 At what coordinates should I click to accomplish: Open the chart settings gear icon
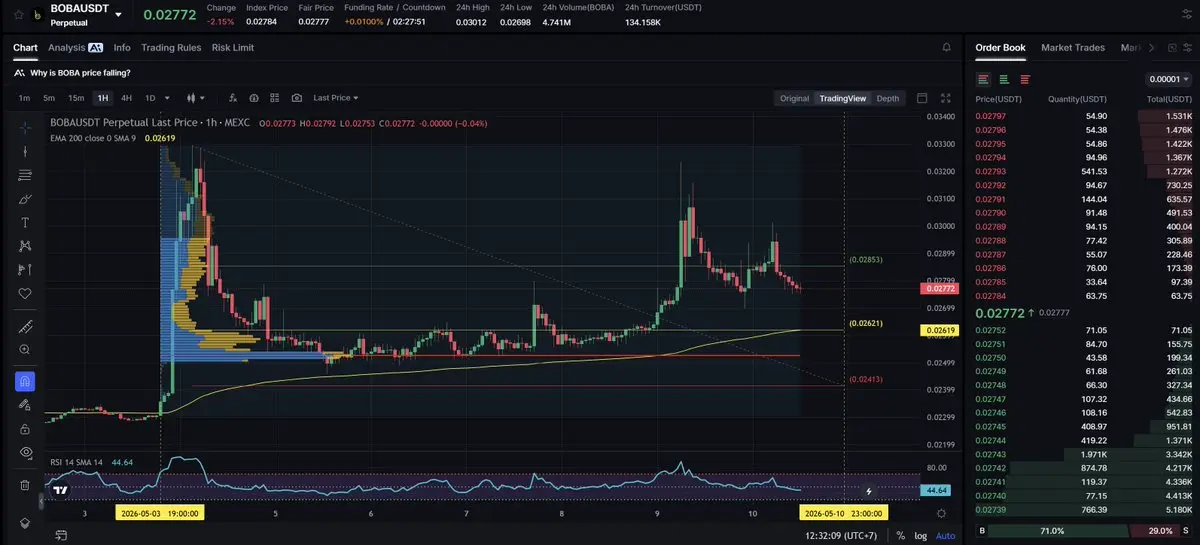pos(941,513)
